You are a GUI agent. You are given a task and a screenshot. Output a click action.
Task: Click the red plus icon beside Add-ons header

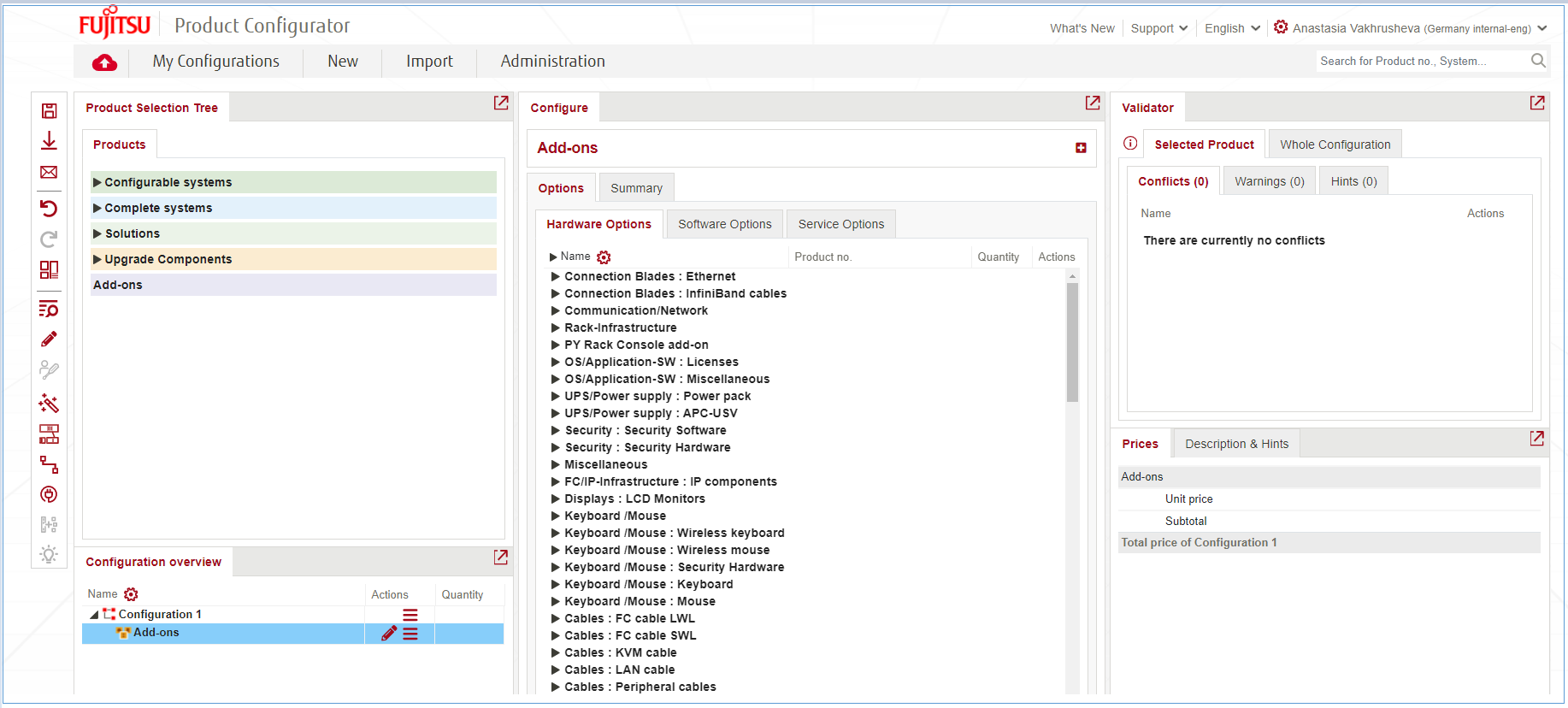[x=1081, y=148]
